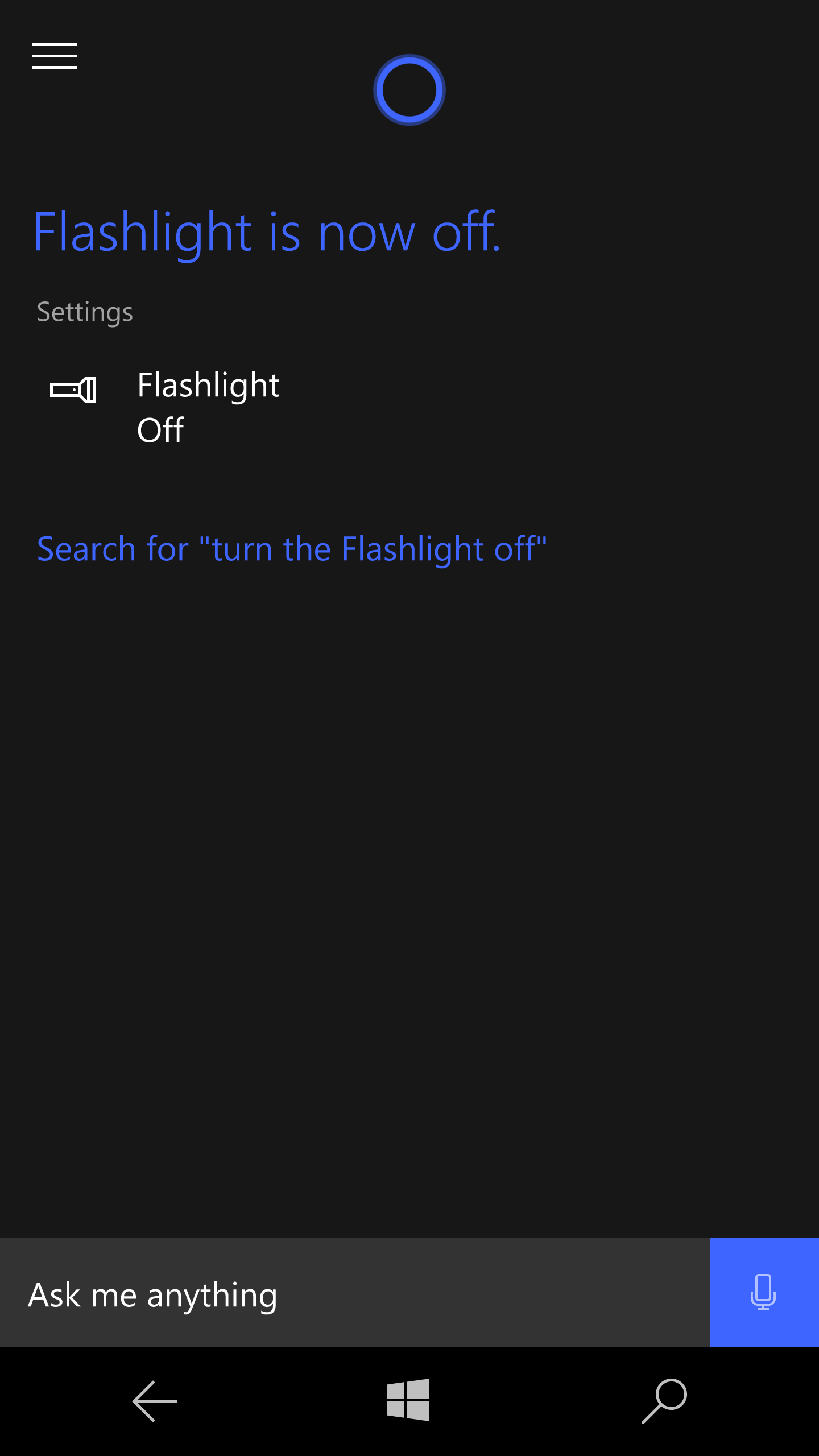Go back using the back arrow
The image size is (819, 1456).
click(155, 1401)
